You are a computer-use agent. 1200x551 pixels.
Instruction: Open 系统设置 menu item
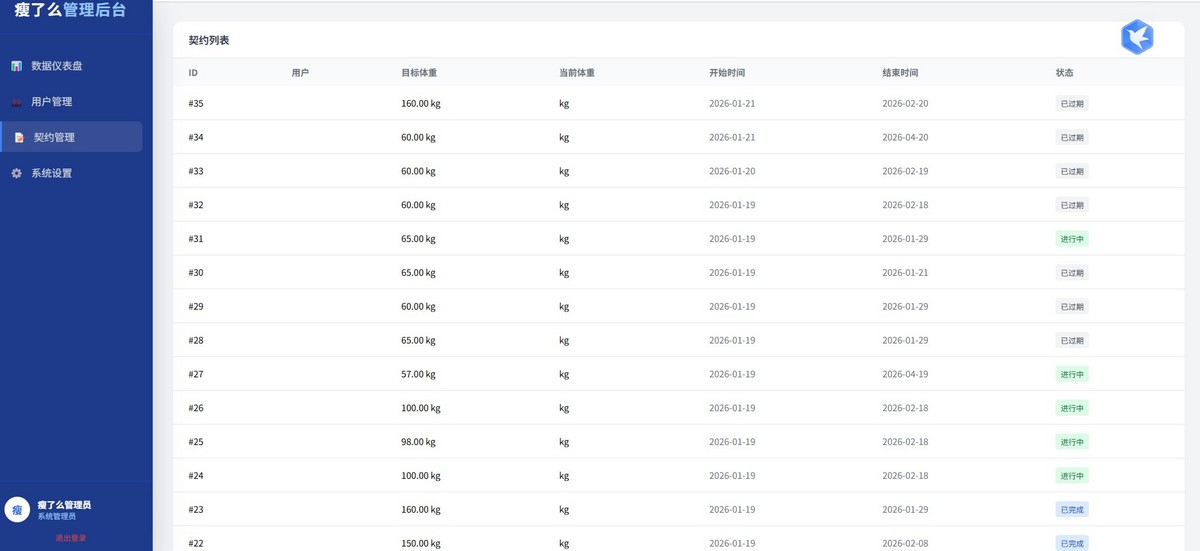pyautogui.click(x=72, y=173)
